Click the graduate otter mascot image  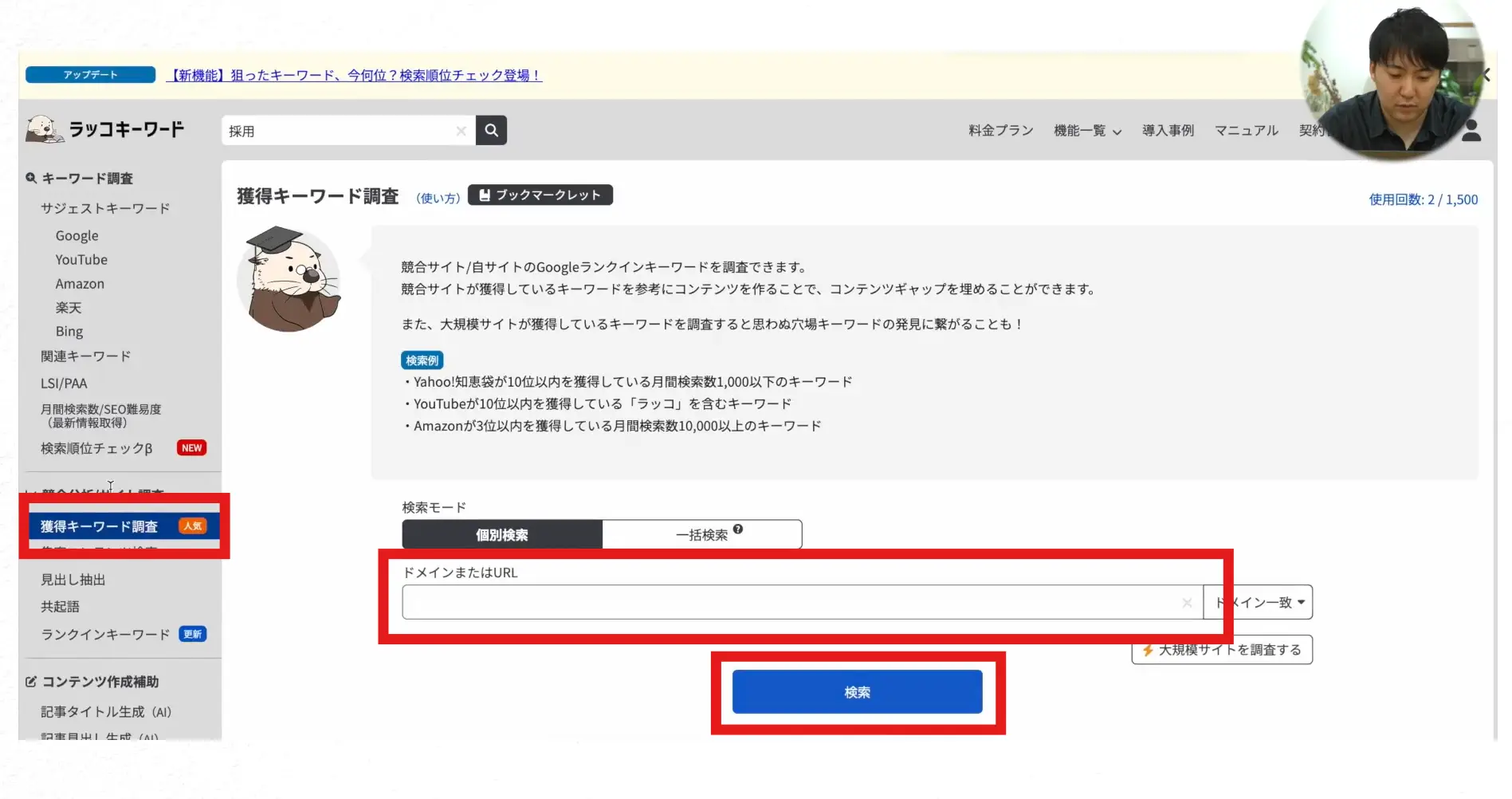click(289, 279)
